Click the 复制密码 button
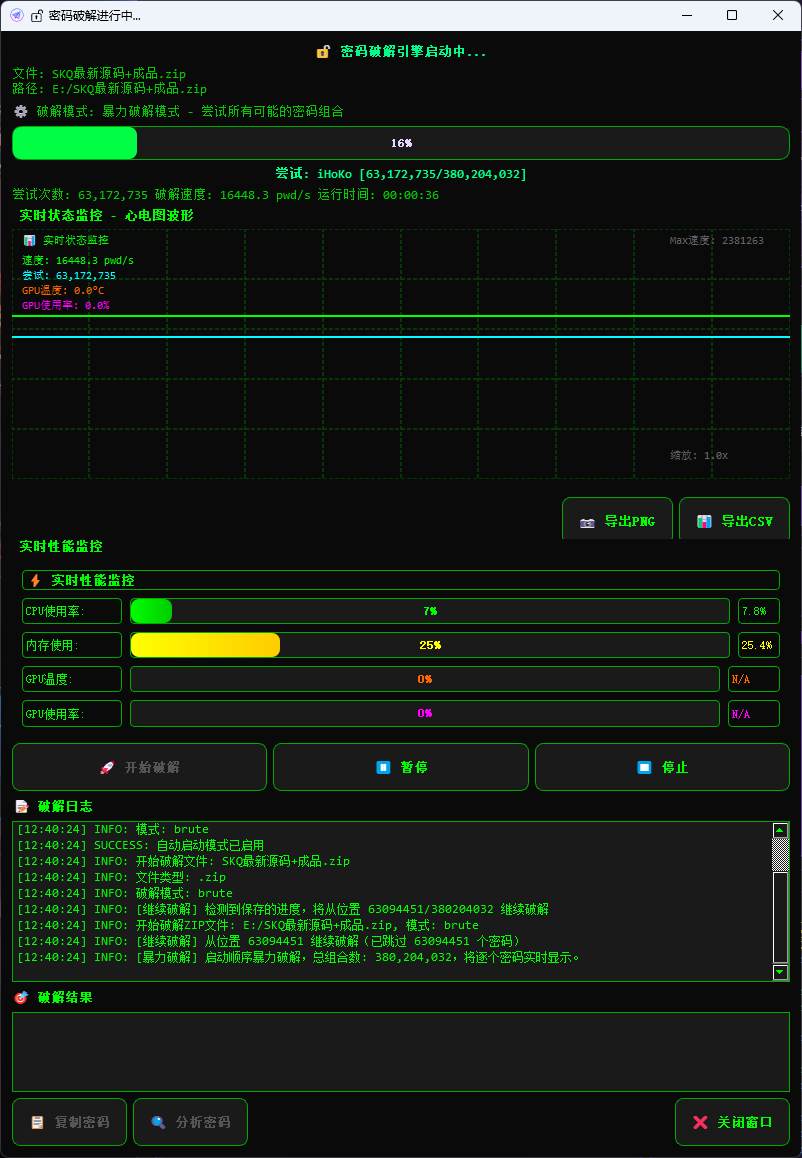Screen dimensions: 802x1158 pyautogui.click(x=69, y=1122)
